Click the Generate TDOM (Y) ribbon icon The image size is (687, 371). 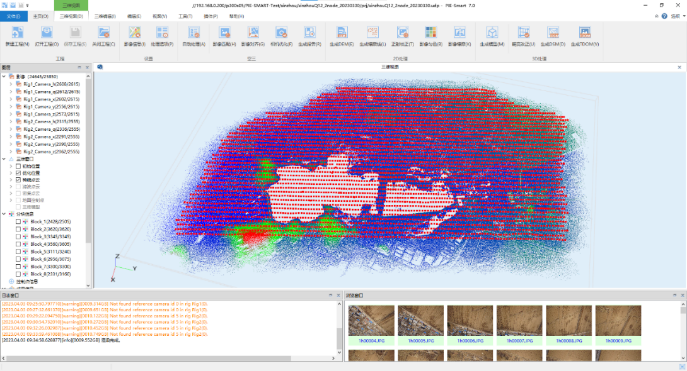(x=584, y=32)
